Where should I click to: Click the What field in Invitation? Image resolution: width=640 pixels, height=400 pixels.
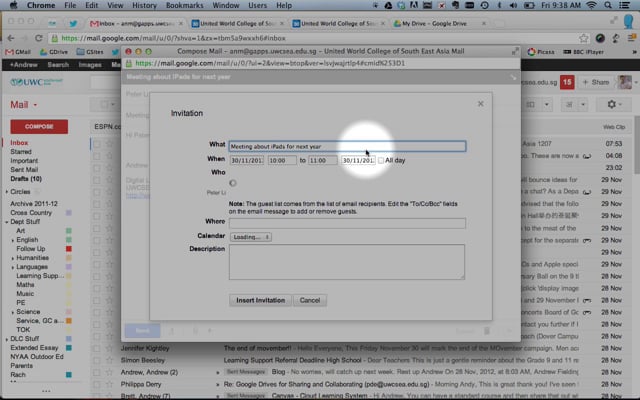pyautogui.click(x=347, y=146)
